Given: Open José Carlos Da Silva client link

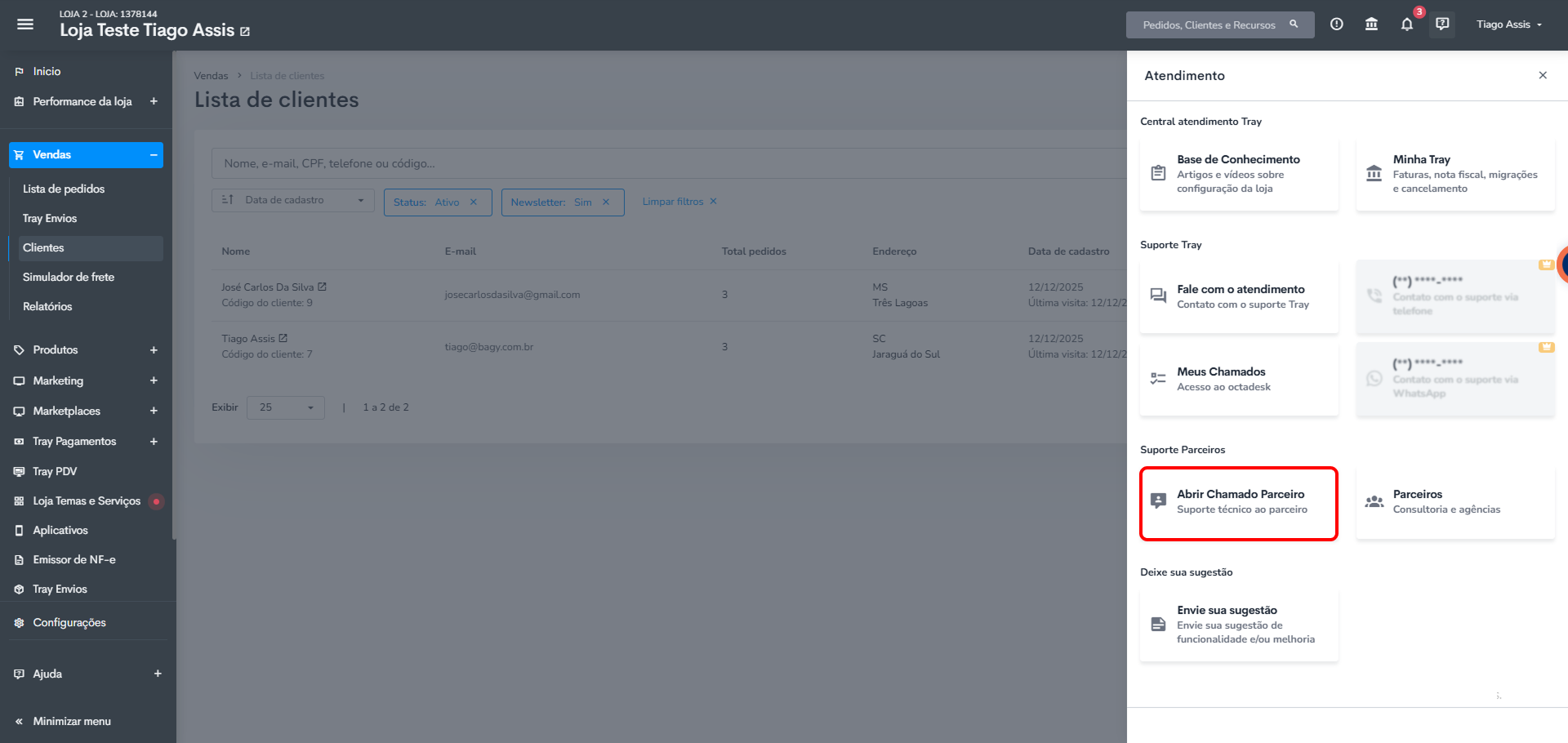Looking at the screenshot, I should coord(268,287).
